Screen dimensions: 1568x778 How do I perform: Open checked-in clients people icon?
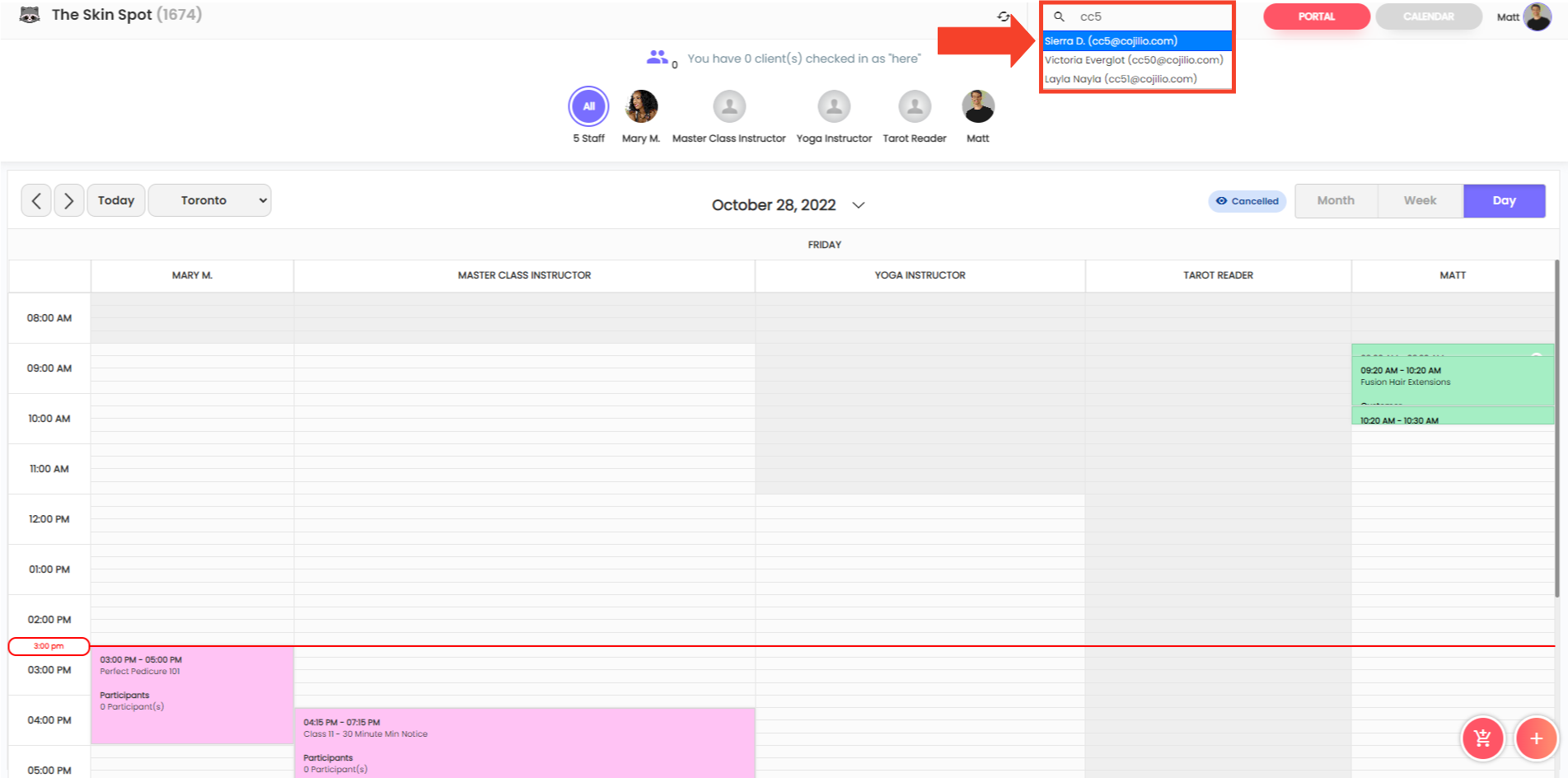(x=658, y=58)
